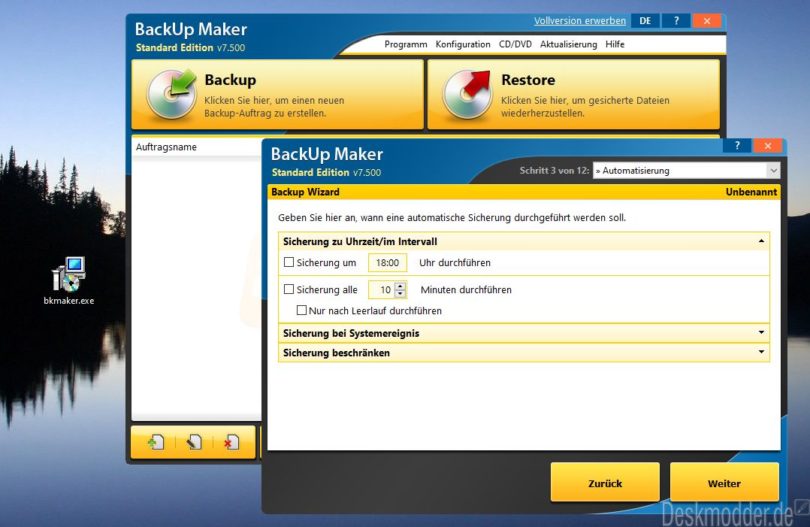810x527 pixels.
Task: Check 'Nur nach Leerlauf durchführen'
Action: click(x=301, y=311)
